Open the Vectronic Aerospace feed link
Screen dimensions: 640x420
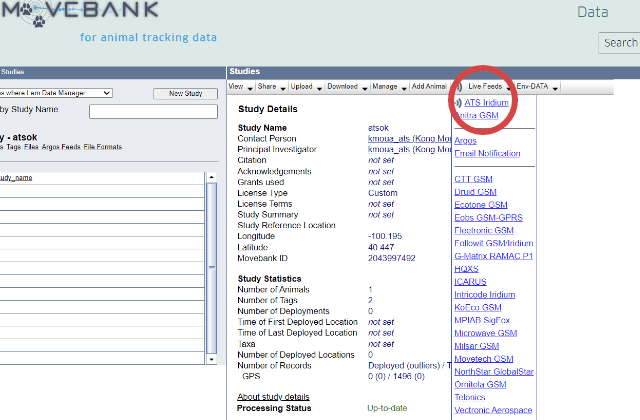[493, 410]
